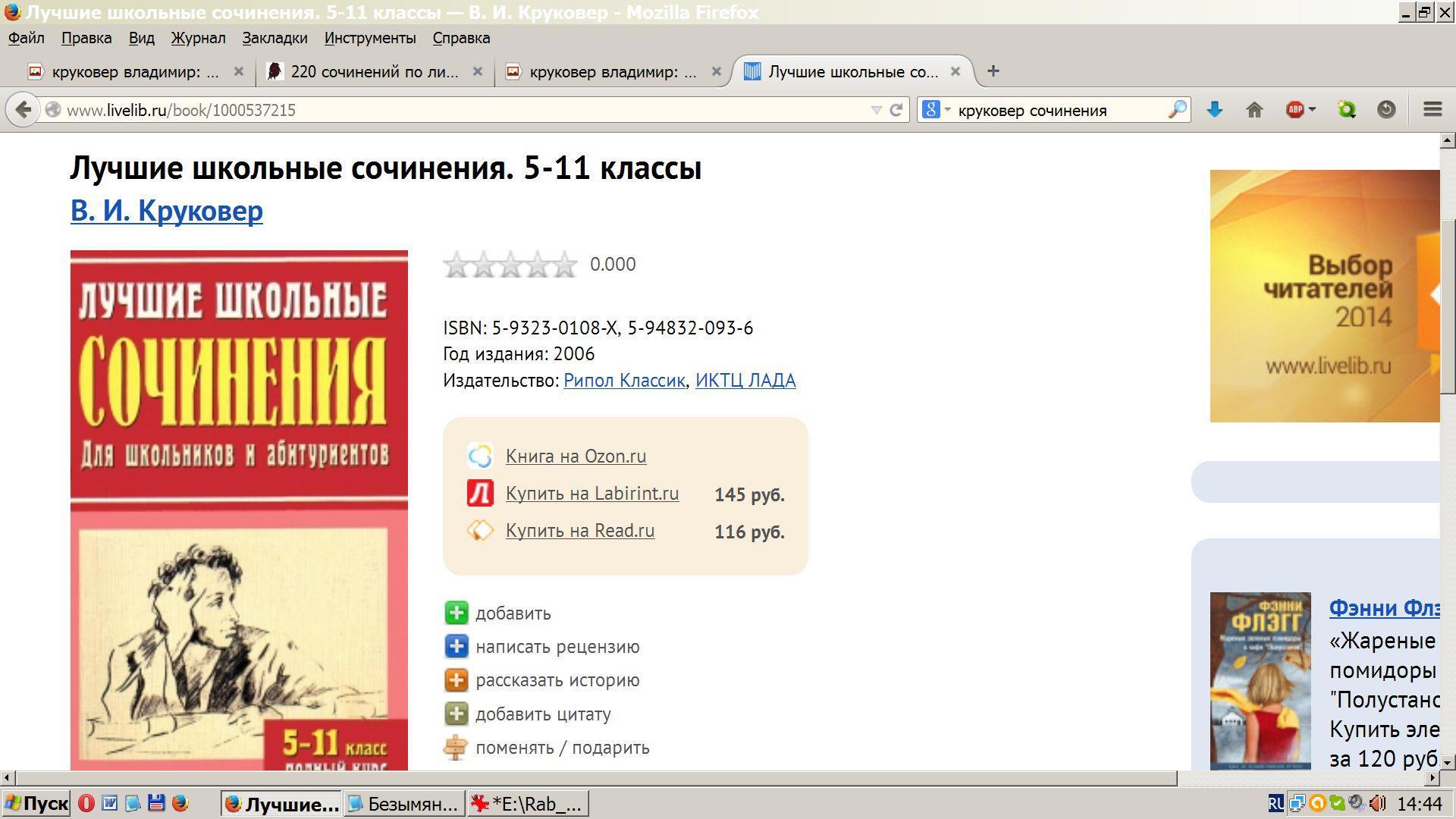Open the Закладки menu

(x=275, y=38)
